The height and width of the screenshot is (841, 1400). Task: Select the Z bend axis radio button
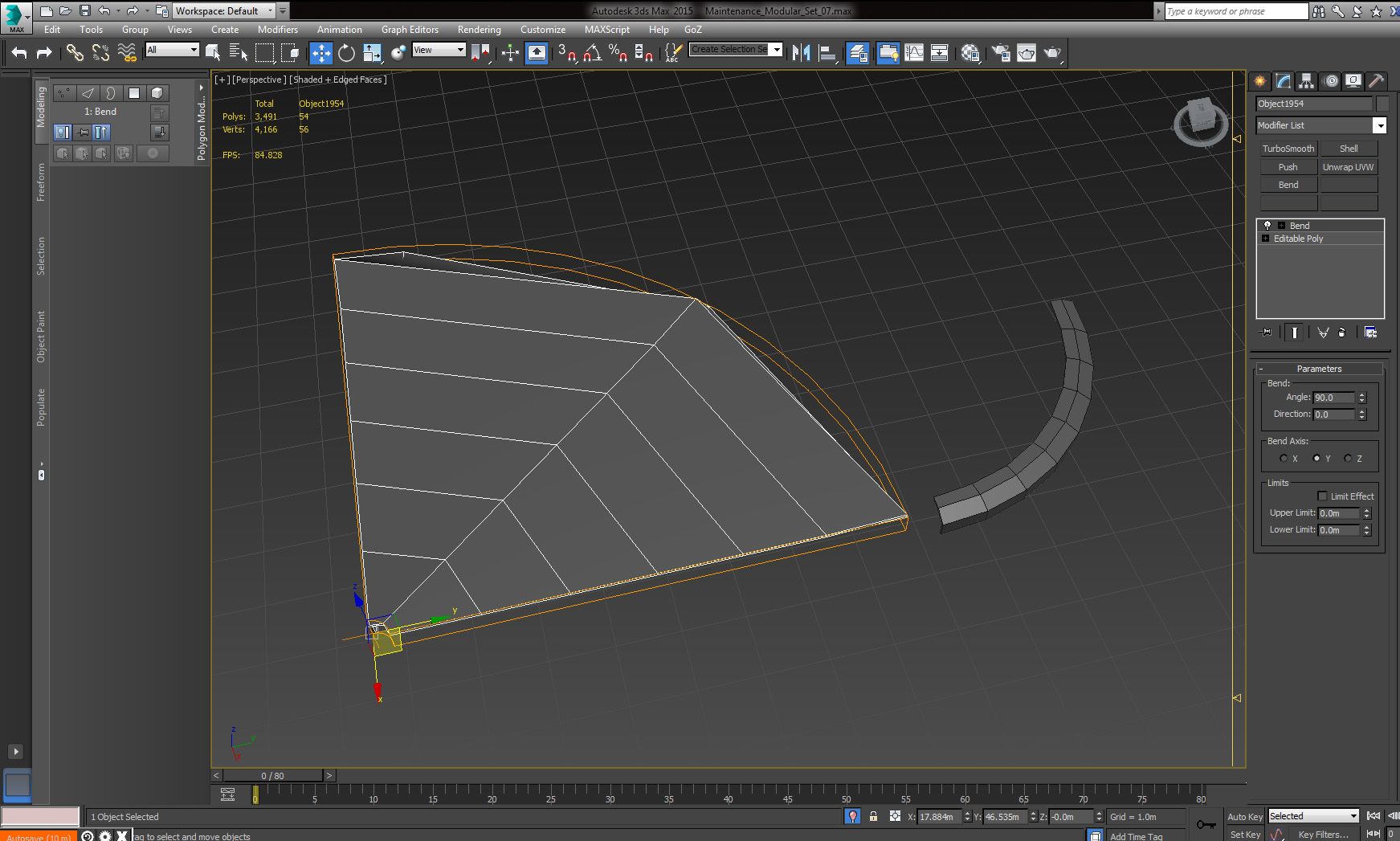(x=1348, y=459)
